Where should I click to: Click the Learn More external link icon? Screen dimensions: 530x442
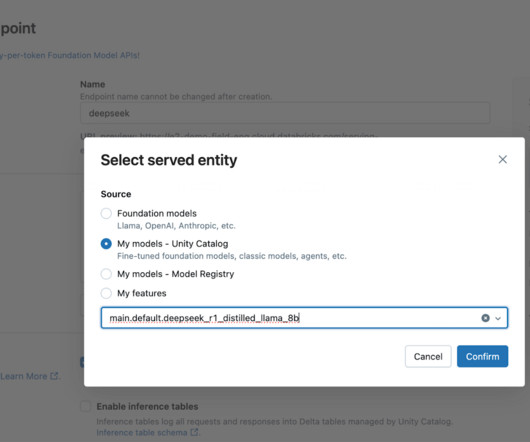click(54, 376)
